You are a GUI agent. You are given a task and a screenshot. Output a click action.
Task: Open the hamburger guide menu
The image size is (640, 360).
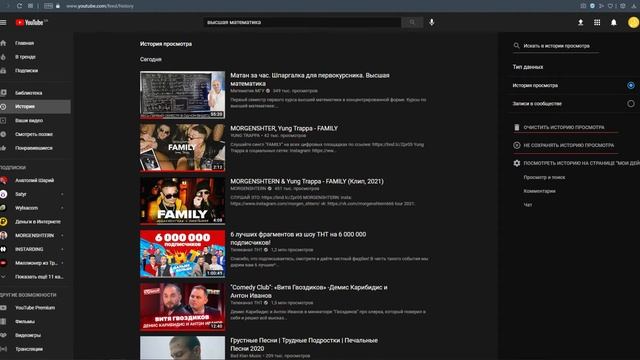click(x=3, y=22)
